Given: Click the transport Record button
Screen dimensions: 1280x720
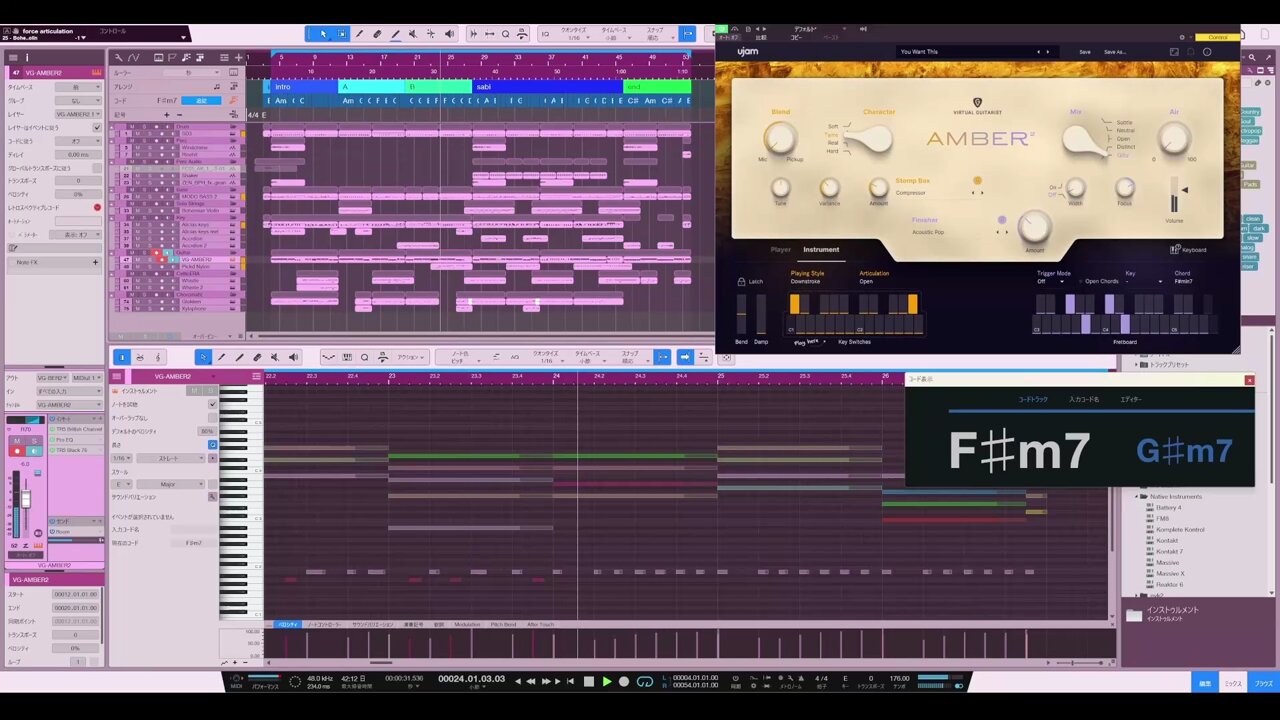Looking at the screenshot, I should tap(624, 682).
